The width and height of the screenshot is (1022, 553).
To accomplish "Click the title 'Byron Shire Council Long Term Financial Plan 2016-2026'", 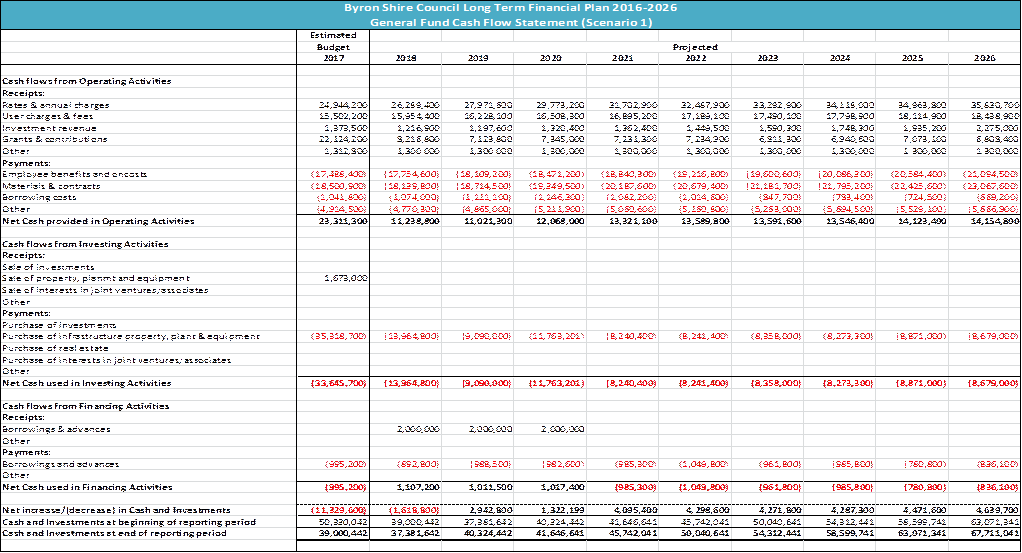I will click(x=510, y=8).
